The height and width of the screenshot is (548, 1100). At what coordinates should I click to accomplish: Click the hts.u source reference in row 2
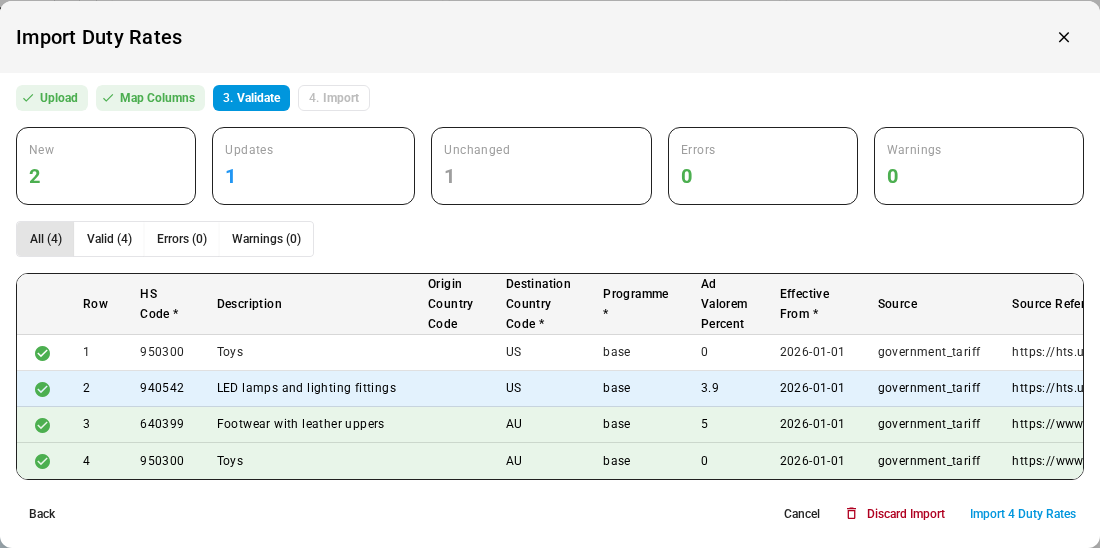click(1047, 388)
